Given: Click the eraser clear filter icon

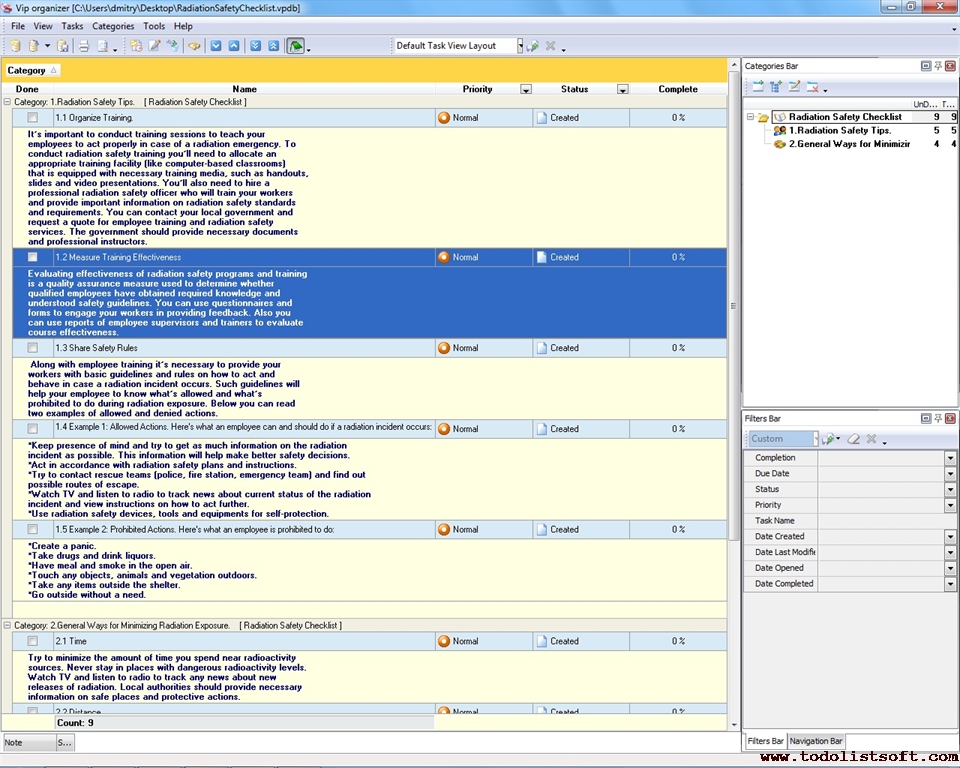Looking at the screenshot, I should [x=853, y=439].
